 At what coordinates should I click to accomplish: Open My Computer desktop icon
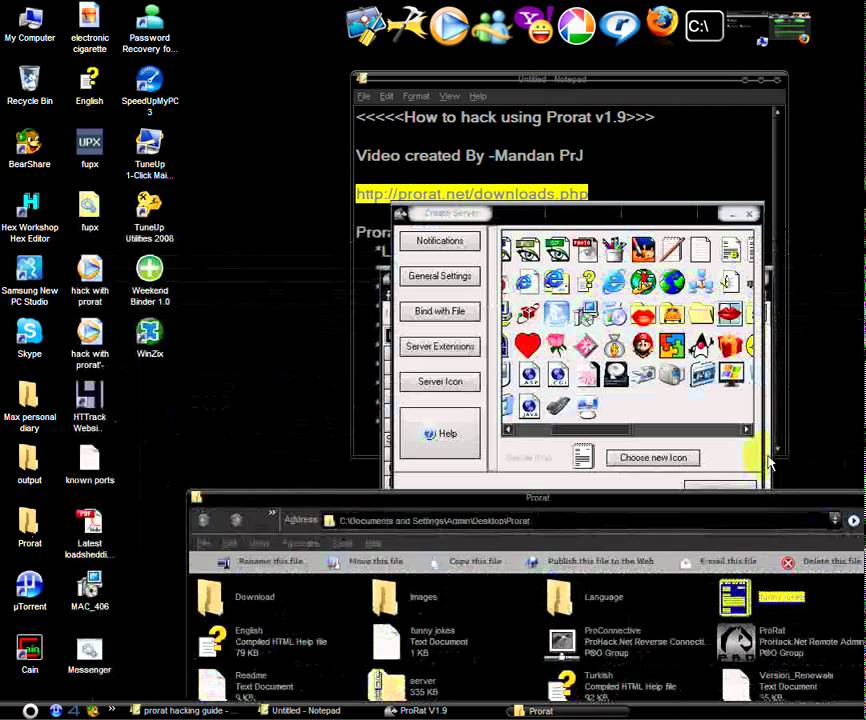(x=30, y=25)
